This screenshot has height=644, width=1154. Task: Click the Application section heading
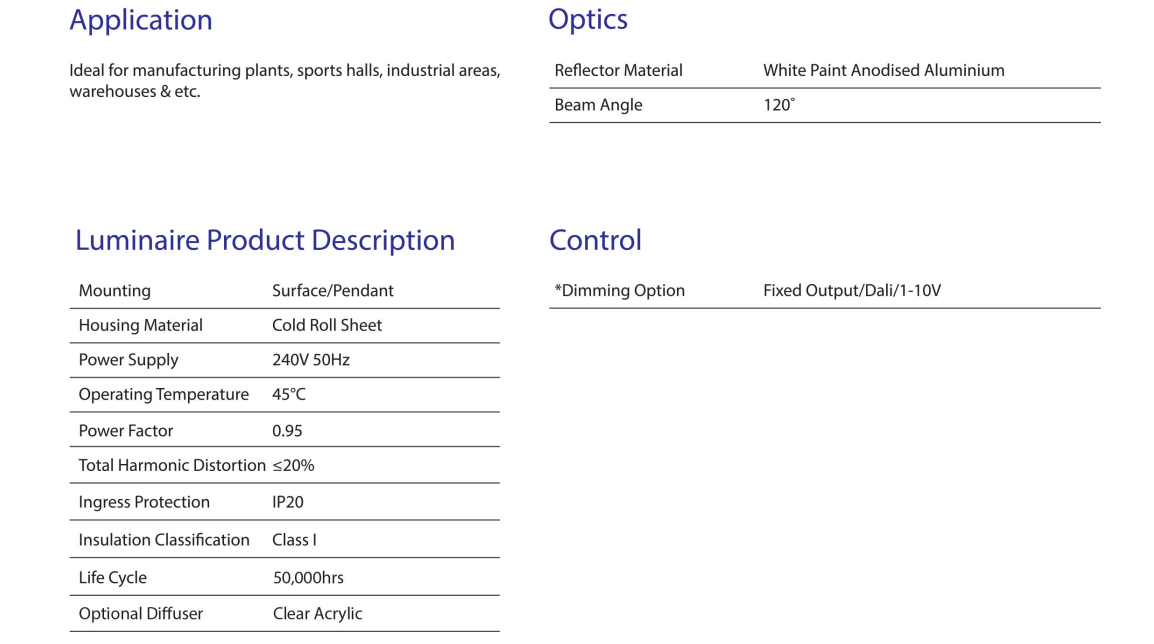(141, 21)
